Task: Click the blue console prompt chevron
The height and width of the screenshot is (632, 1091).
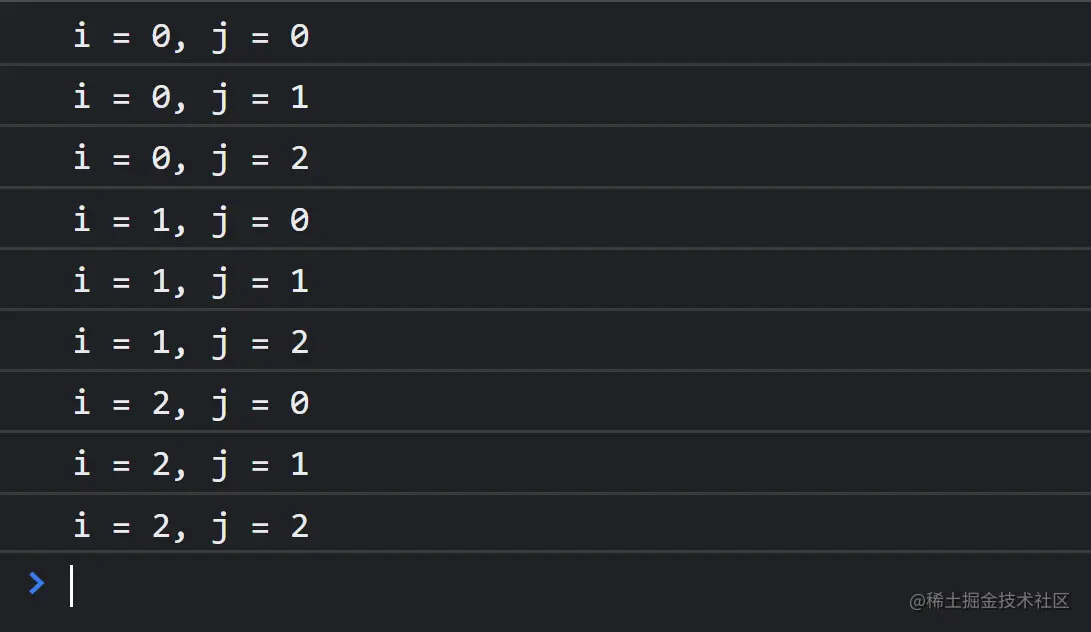Action: click(x=37, y=583)
